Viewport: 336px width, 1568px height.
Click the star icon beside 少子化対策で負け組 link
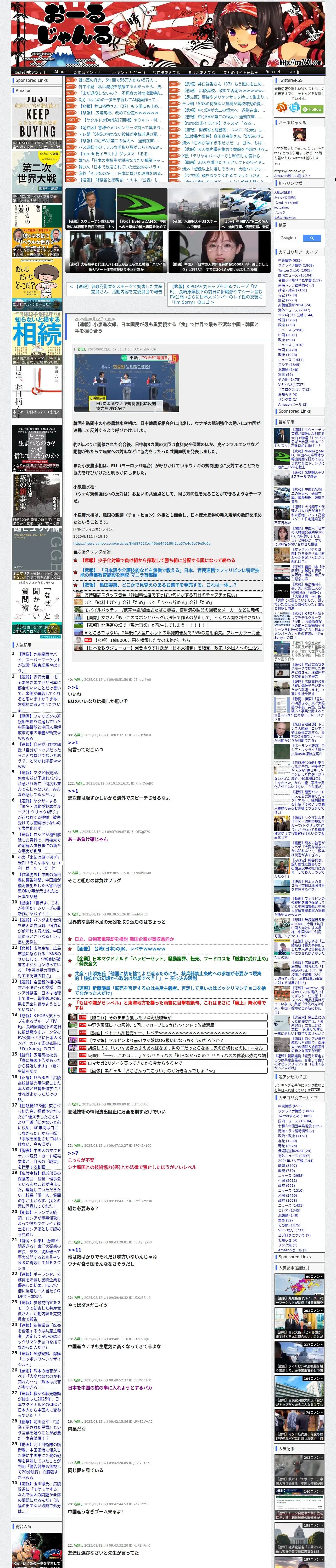pos(76,560)
